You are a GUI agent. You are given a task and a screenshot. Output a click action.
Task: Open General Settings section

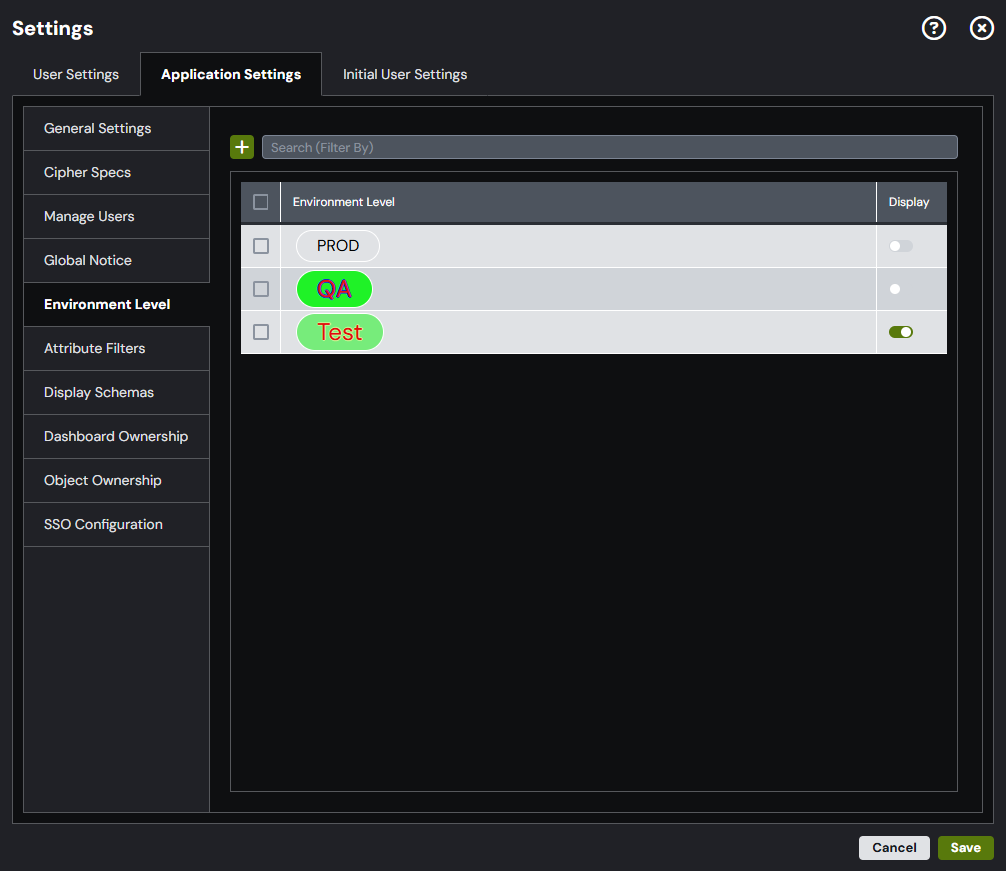click(x=117, y=128)
